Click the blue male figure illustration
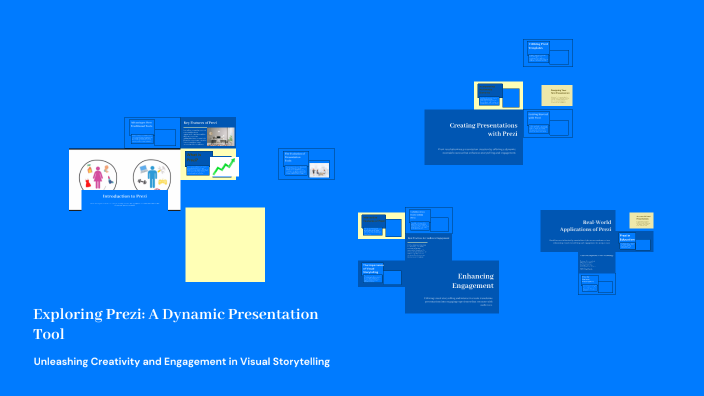704x396 pixels. click(152, 176)
